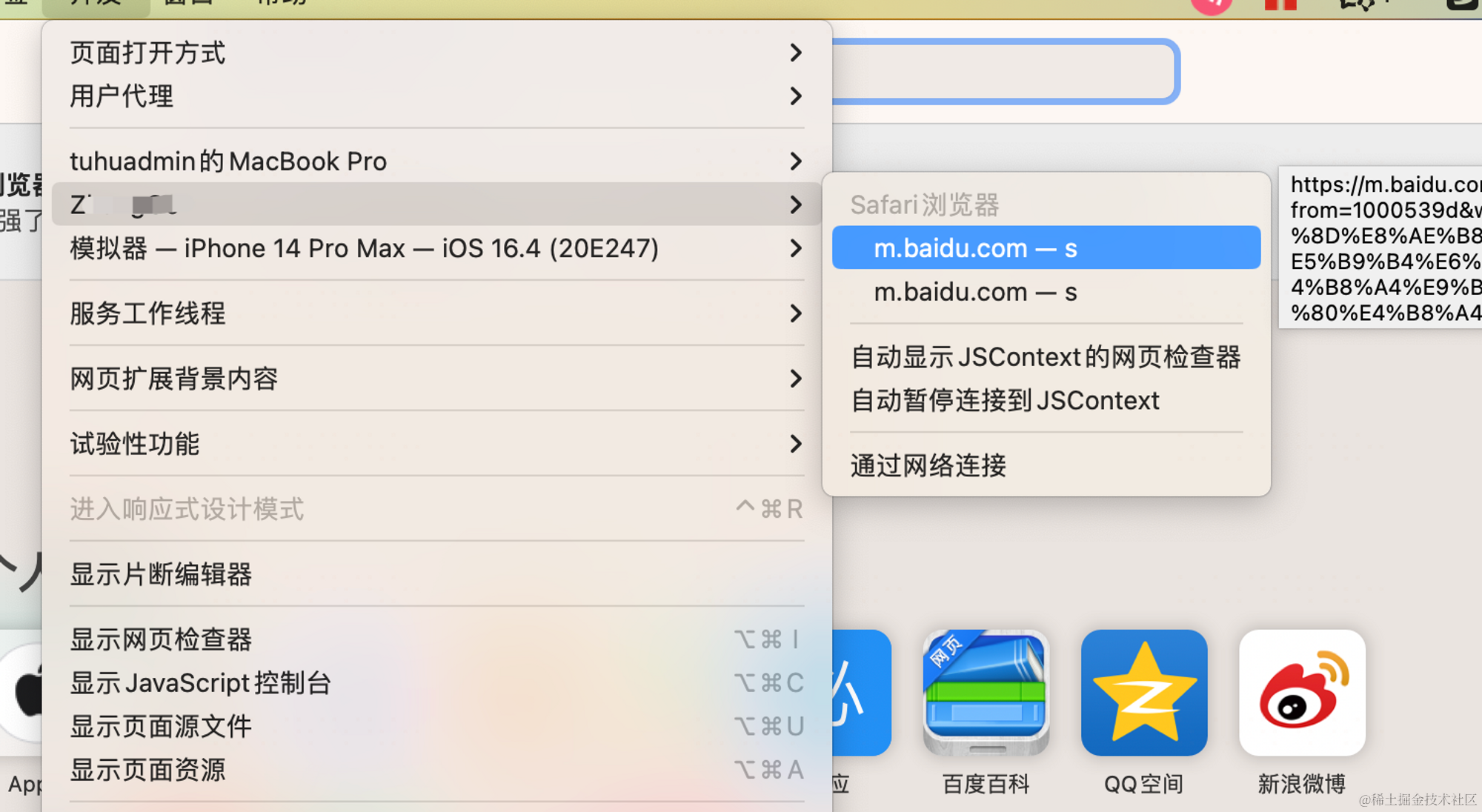Click the share-style status icon in the menu bar
The width and height of the screenshot is (1482, 812).
1360,4
